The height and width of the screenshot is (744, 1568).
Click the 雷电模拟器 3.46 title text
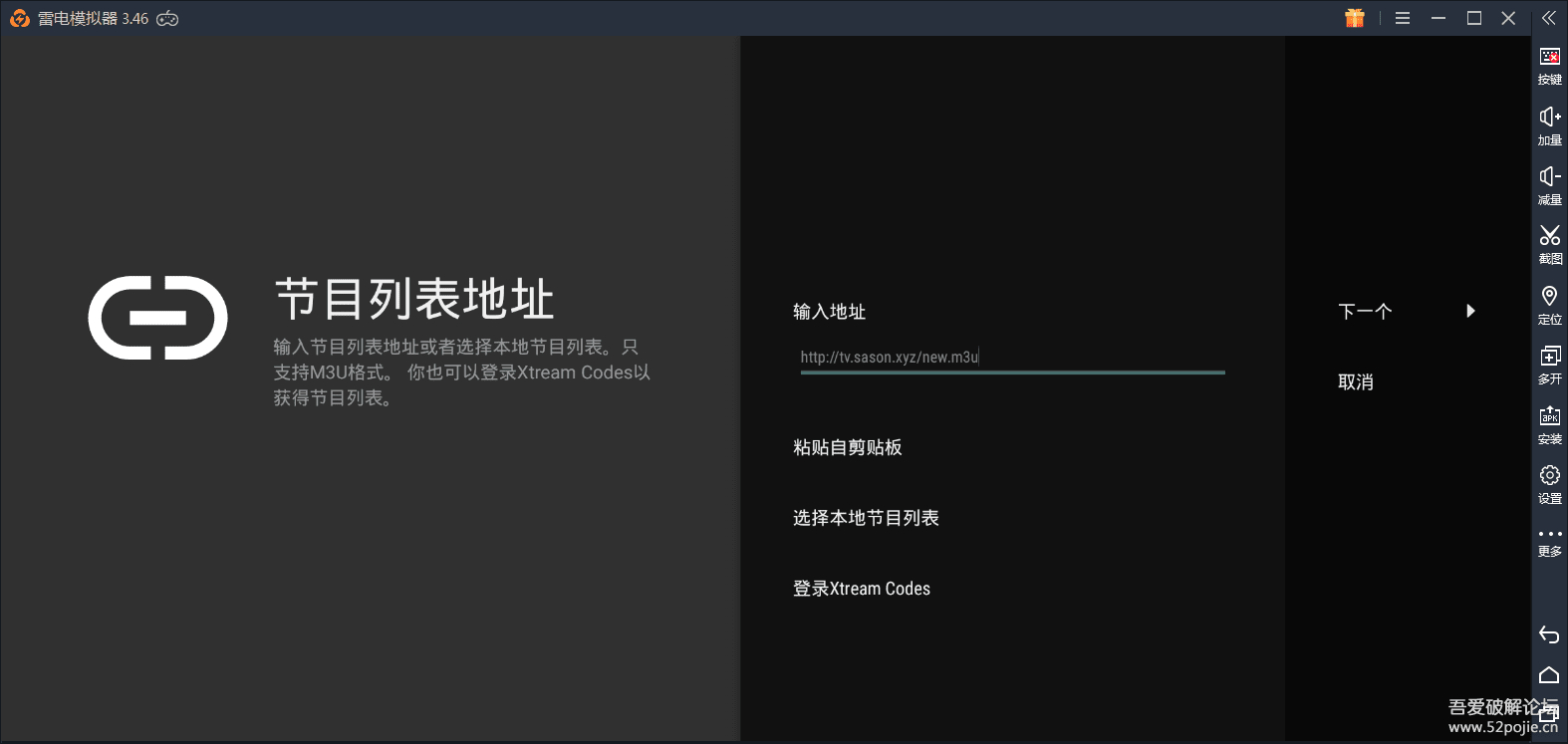93,19
